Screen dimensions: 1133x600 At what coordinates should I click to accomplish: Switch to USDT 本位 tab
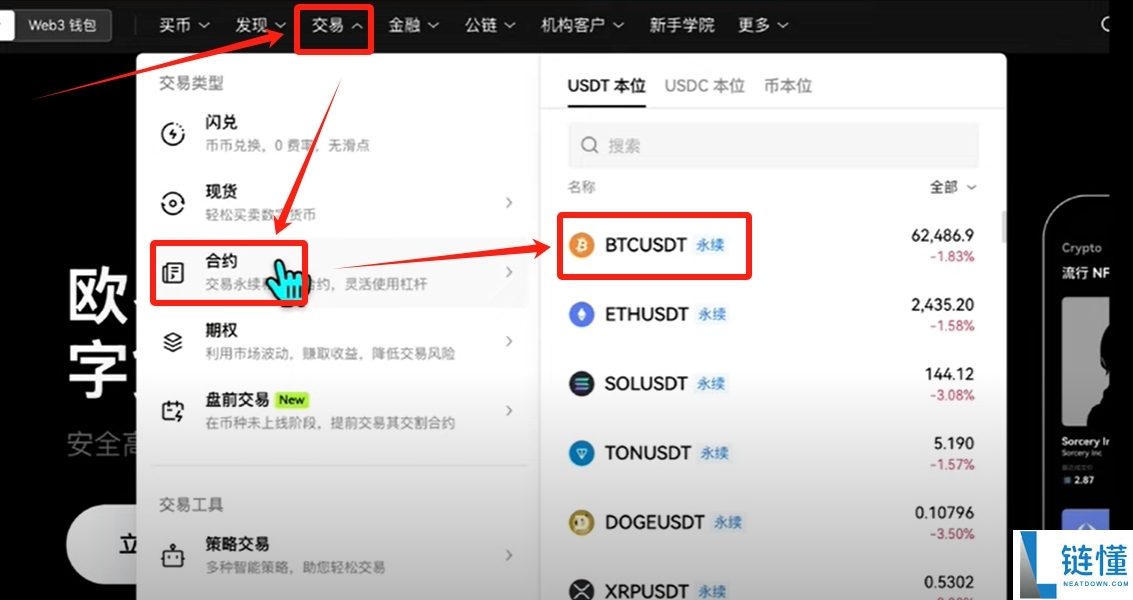[x=606, y=86]
